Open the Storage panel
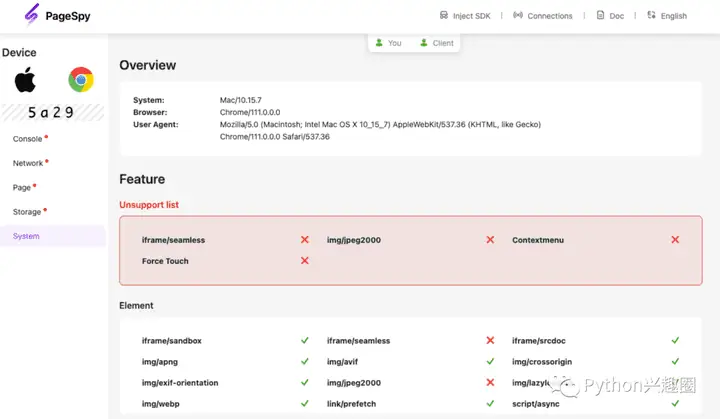Image resolution: width=720 pixels, height=419 pixels. [x=27, y=212]
